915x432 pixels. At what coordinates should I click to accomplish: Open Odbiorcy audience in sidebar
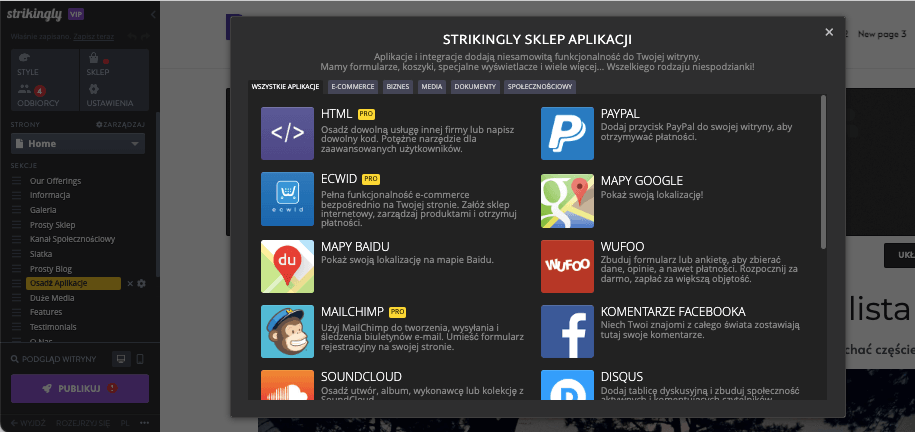pyautogui.click(x=38, y=96)
